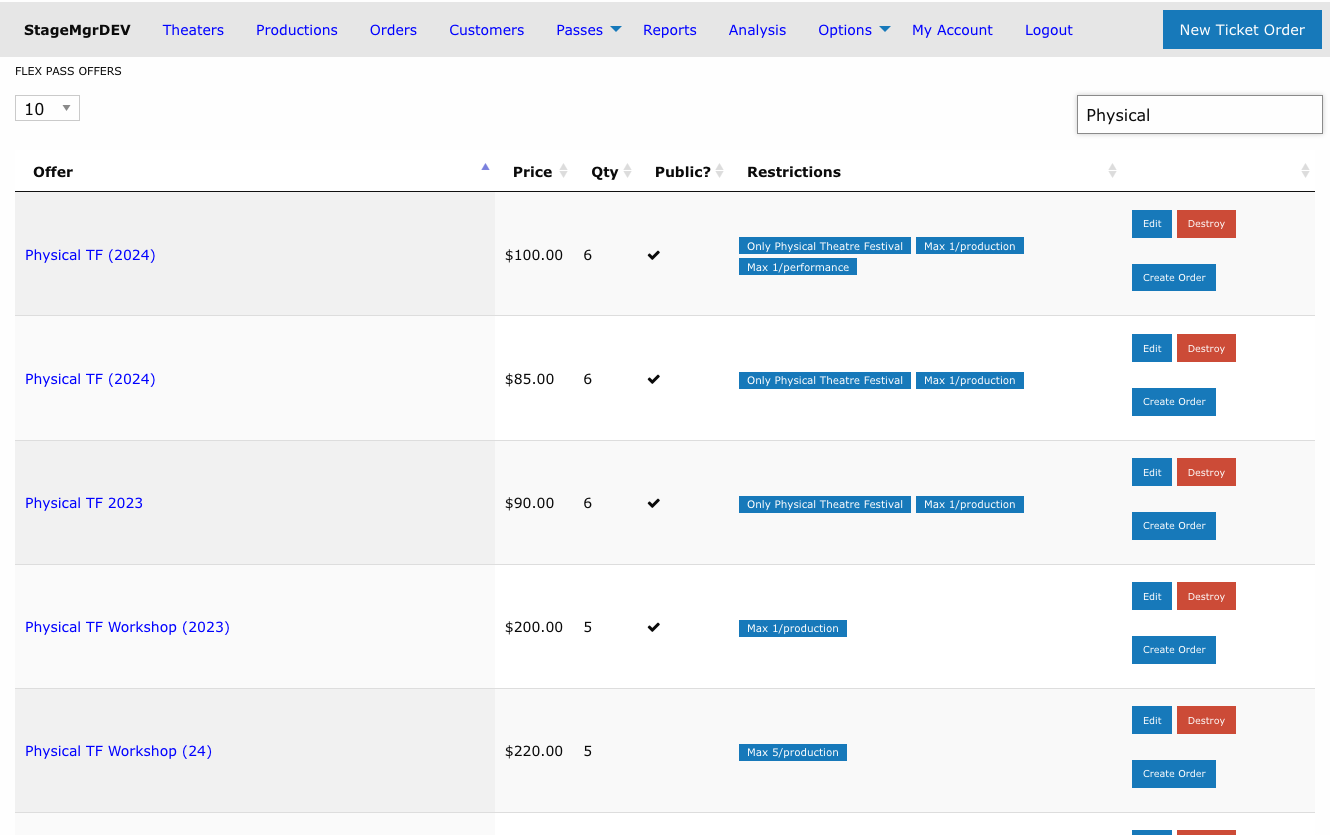The height and width of the screenshot is (835, 1330).
Task: Click Public checkmark for Physical TF Workshop (2023)
Action: [x=653, y=627]
